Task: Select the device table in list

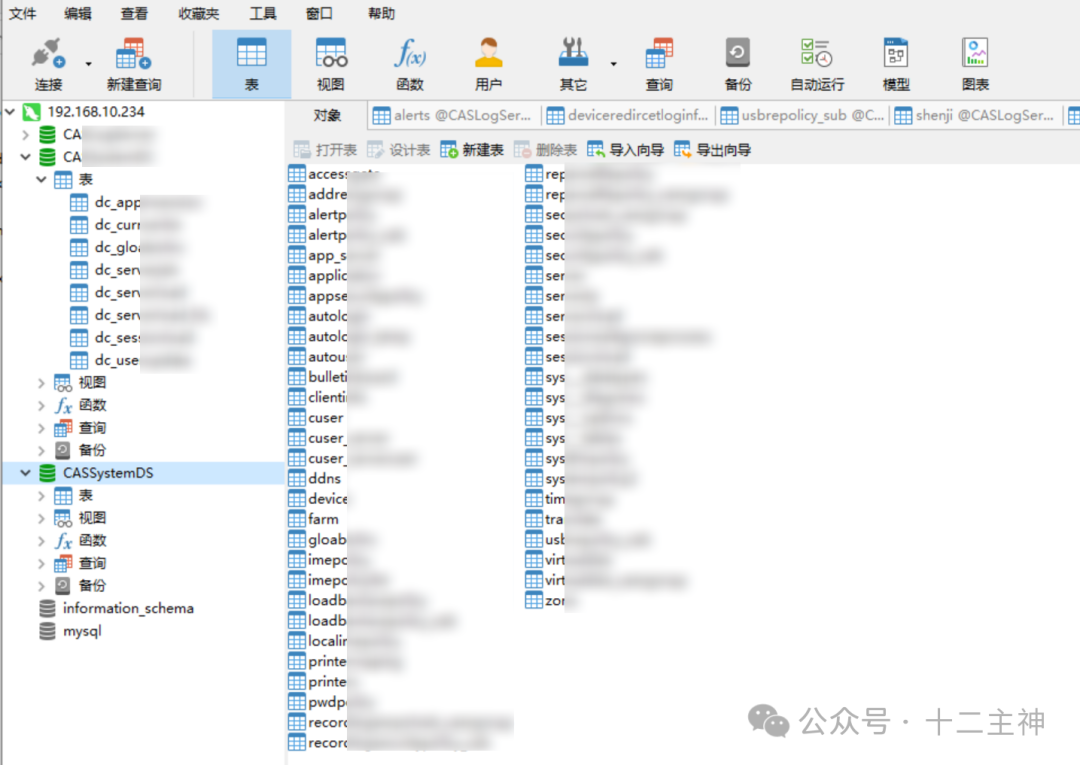Action: (x=318, y=499)
